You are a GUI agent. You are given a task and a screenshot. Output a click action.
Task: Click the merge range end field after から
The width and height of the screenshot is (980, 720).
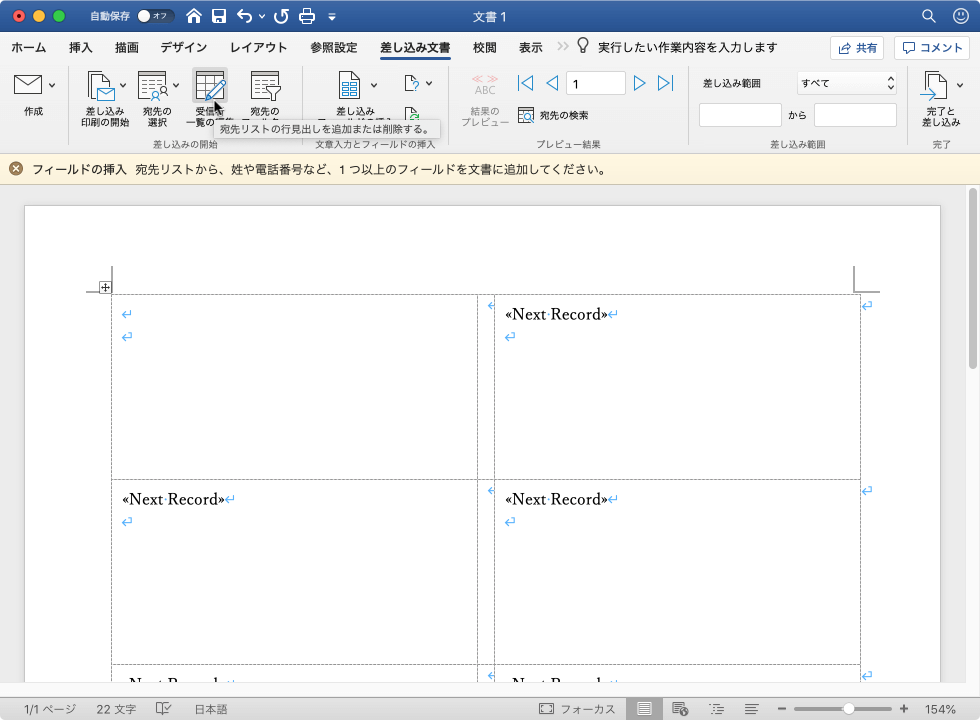(855, 115)
